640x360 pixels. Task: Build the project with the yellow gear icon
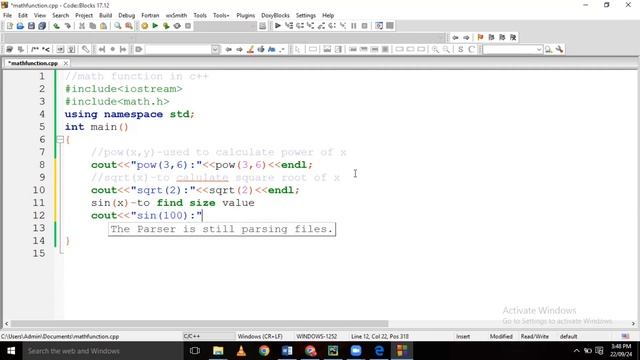click(x=144, y=26)
